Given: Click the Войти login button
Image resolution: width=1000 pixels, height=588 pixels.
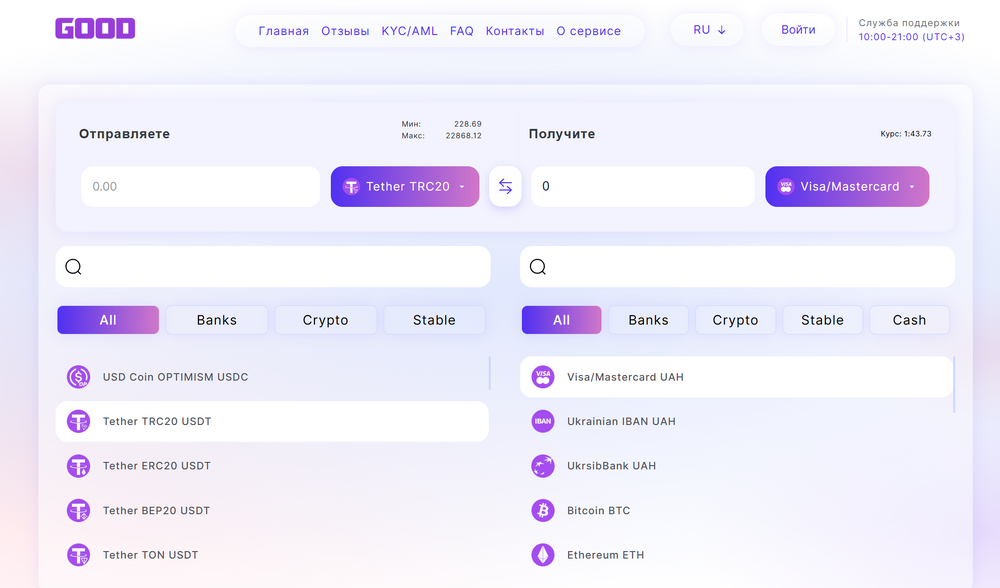Looking at the screenshot, I should click(798, 30).
